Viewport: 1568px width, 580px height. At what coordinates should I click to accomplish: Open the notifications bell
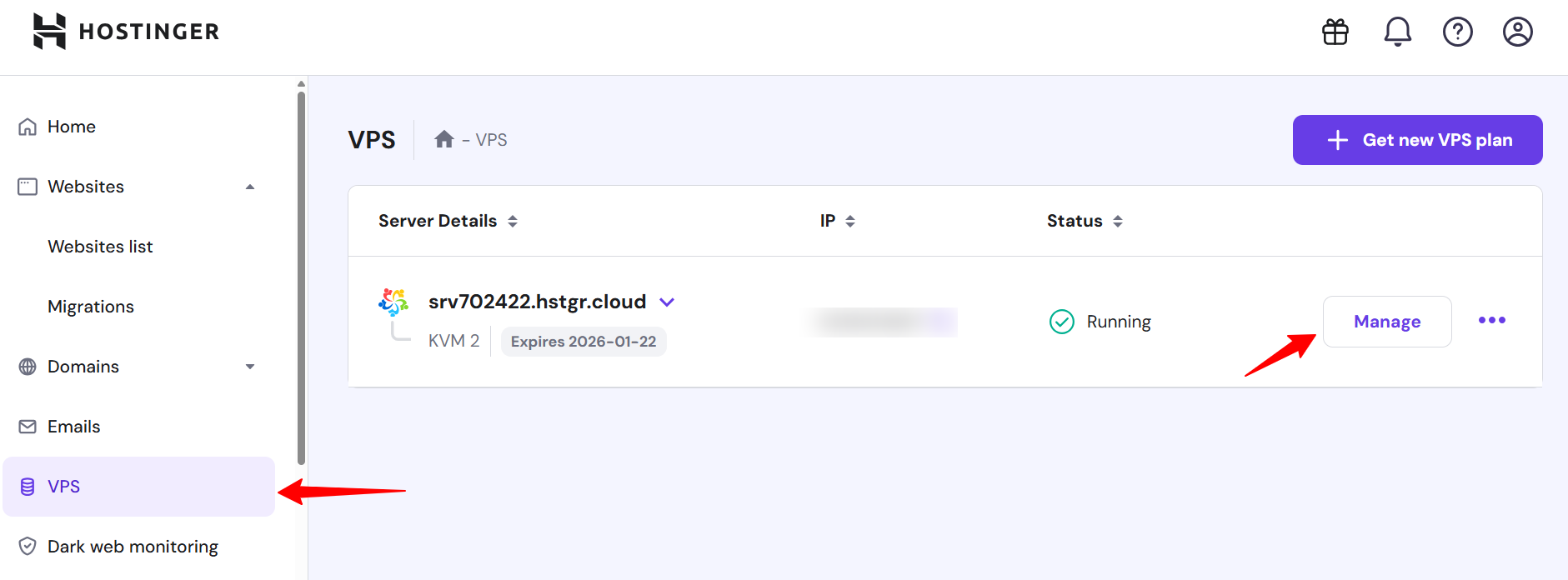(1397, 31)
